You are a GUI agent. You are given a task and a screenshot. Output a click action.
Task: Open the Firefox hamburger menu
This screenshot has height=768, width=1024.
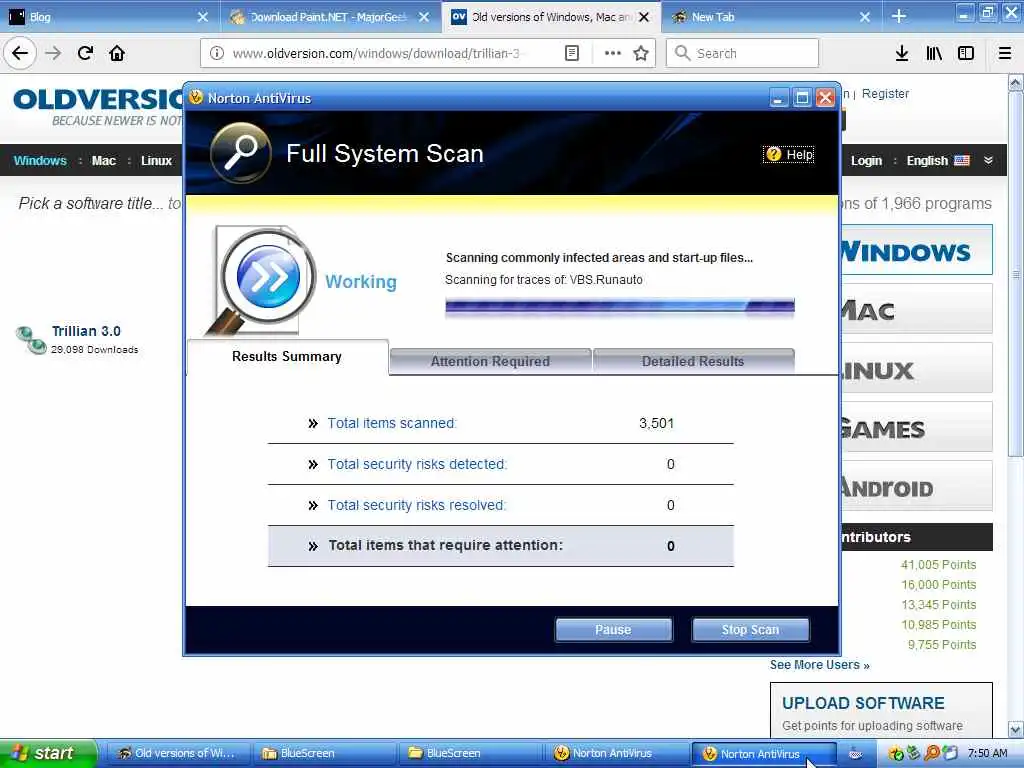1005,53
